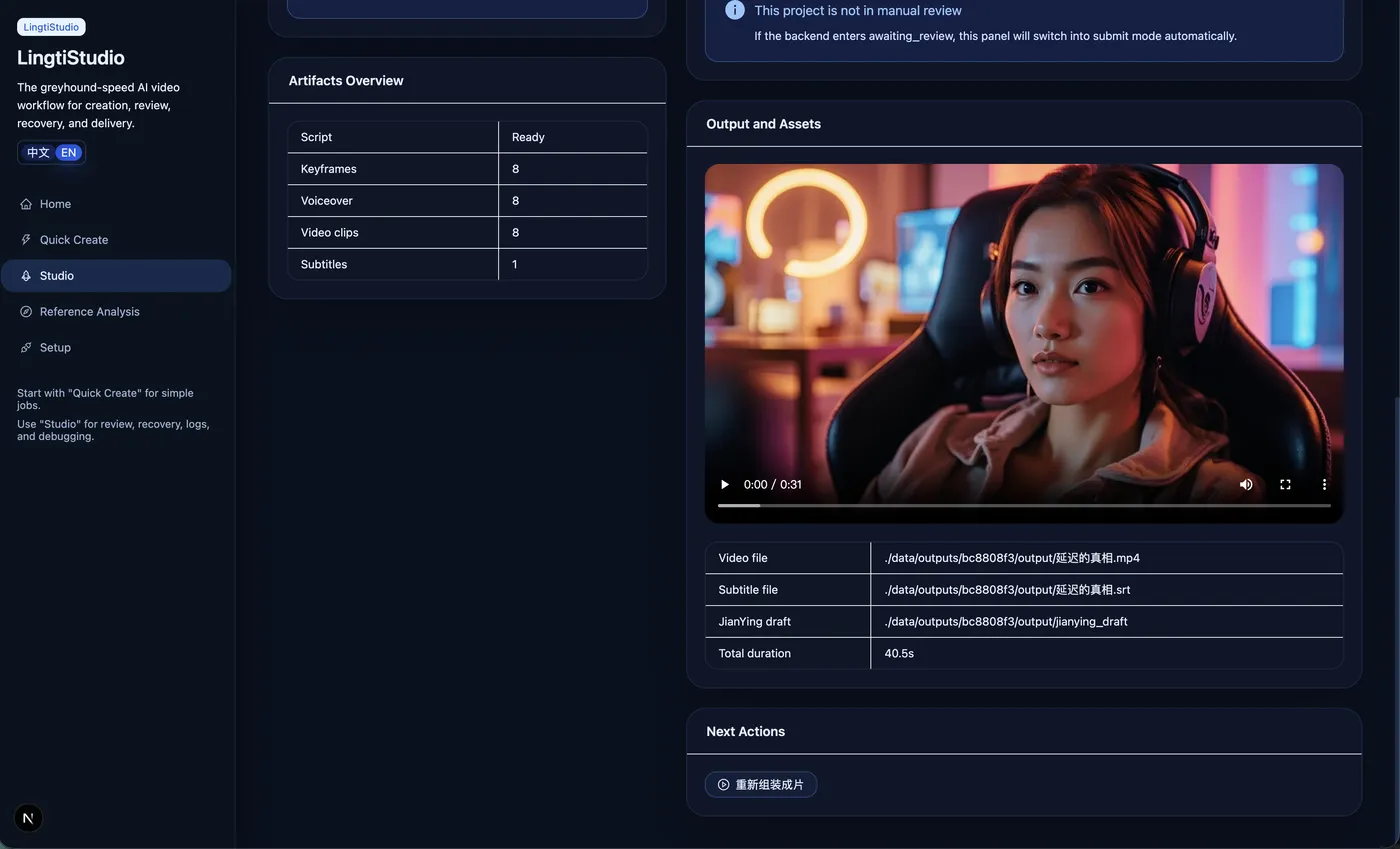The height and width of the screenshot is (849, 1400).
Task: Open the Home page
Action: (116, 204)
